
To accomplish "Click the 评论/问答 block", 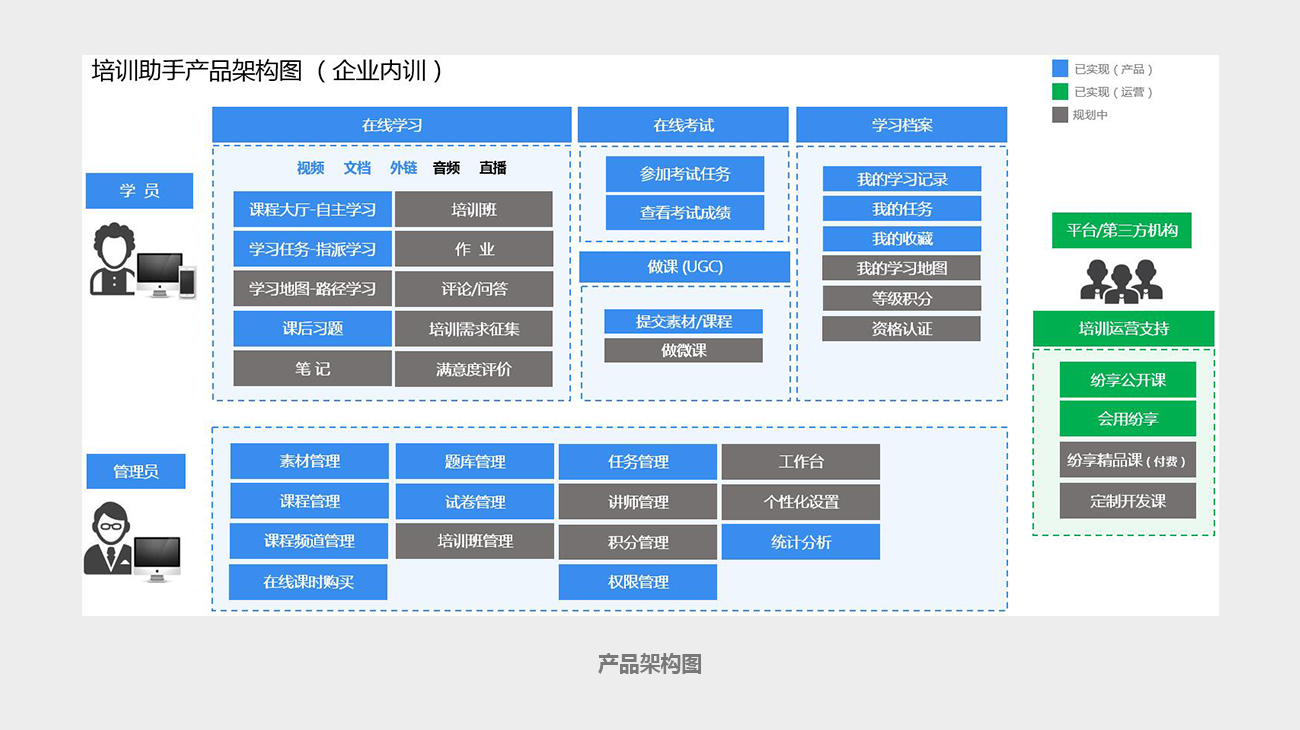I will [474, 289].
